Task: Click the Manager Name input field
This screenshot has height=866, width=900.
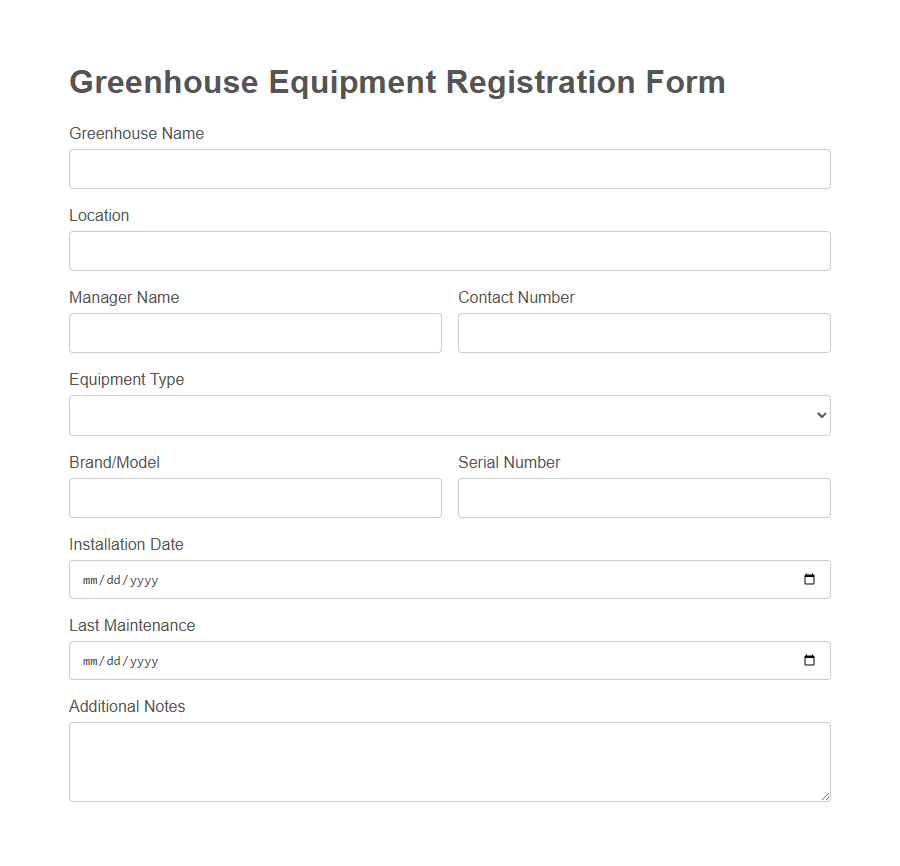Action: click(255, 332)
